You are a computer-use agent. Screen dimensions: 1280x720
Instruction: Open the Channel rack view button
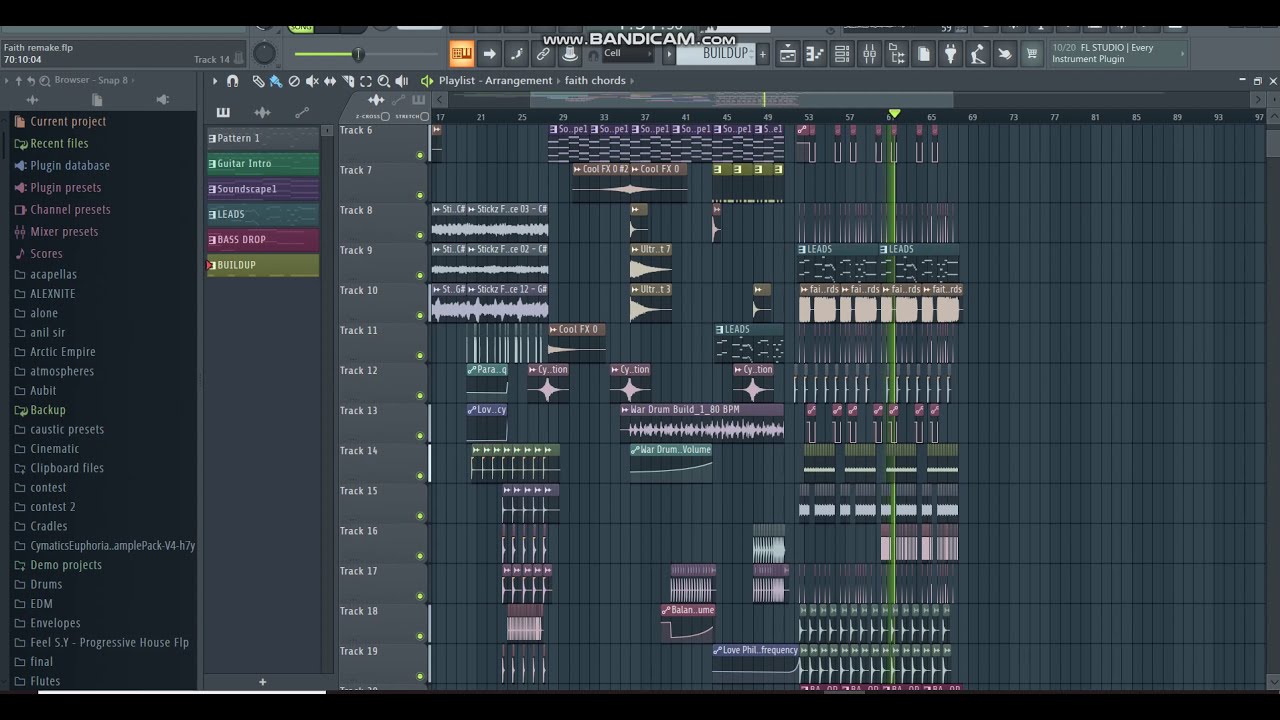(x=842, y=55)
